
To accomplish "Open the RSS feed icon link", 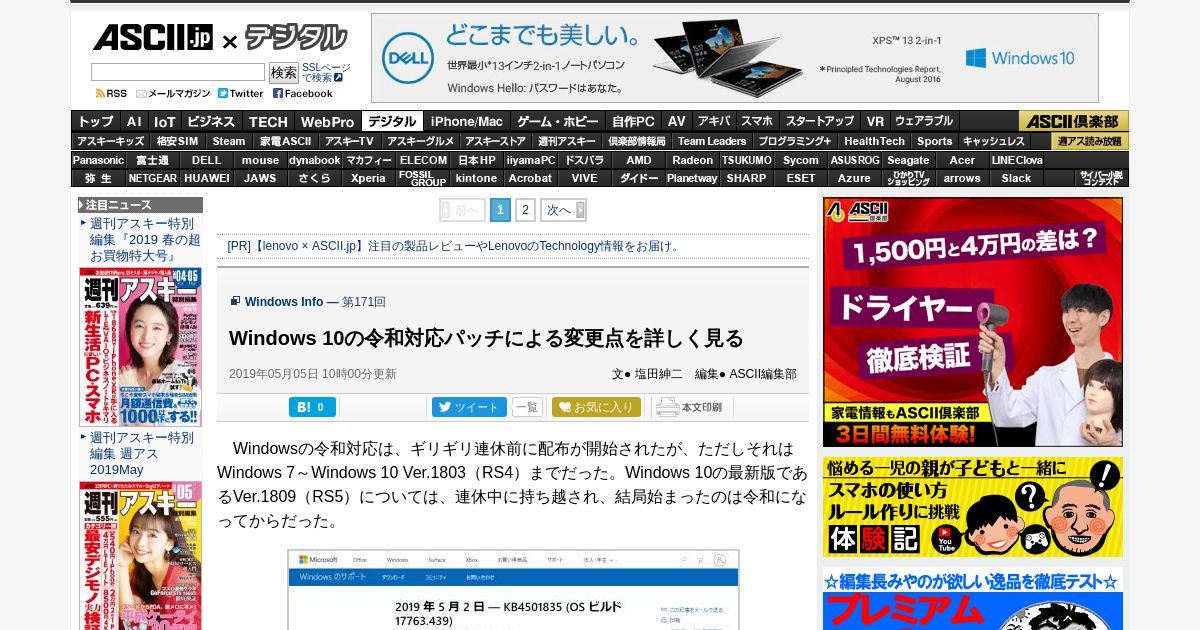I will 111,93.
